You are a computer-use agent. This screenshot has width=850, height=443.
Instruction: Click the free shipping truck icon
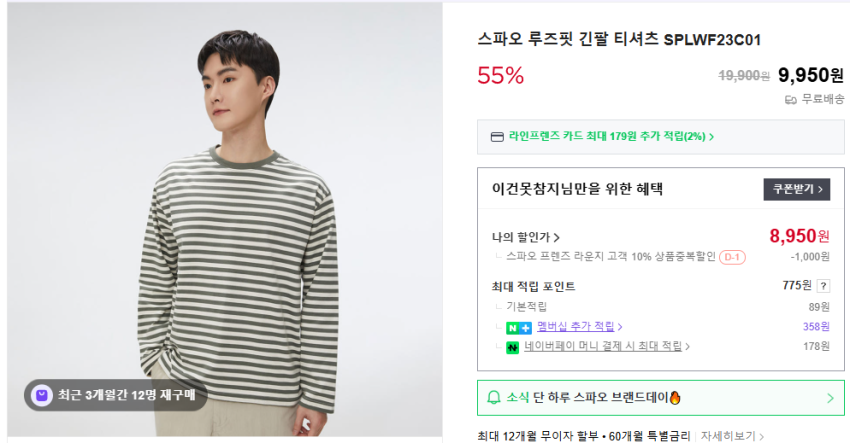790,99
